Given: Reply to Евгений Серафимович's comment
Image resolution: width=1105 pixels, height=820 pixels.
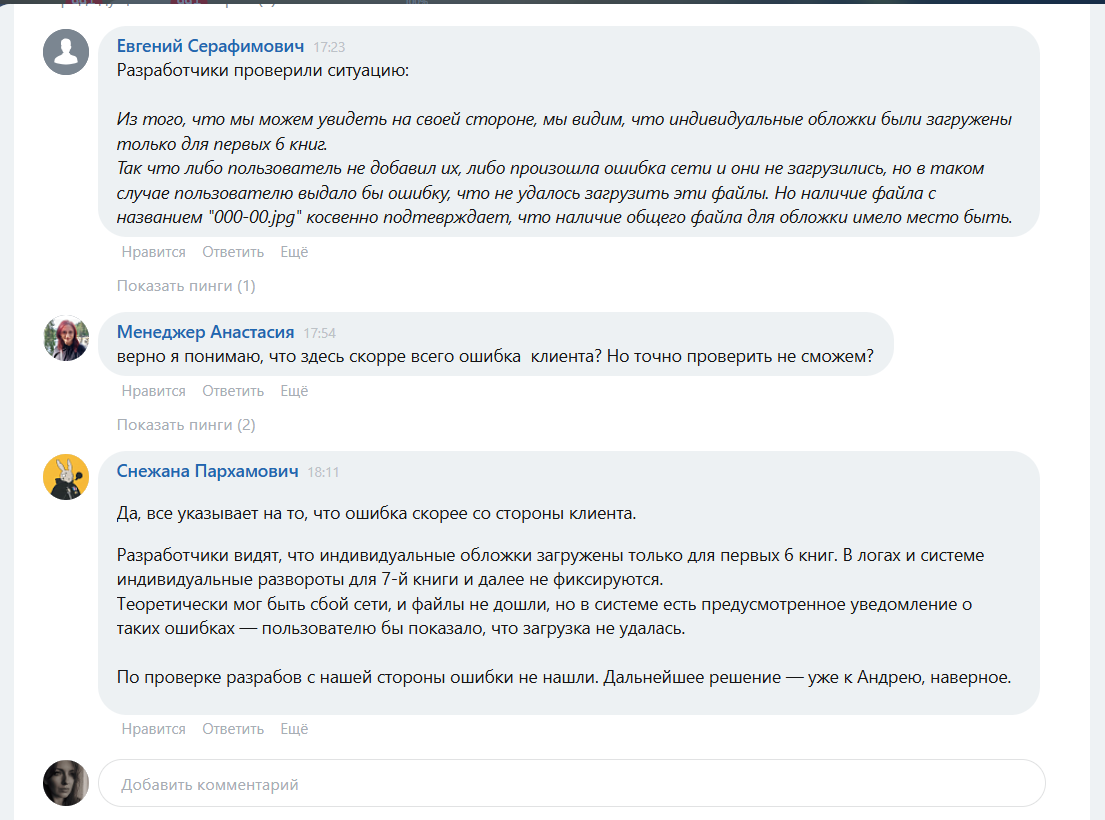Looking at the screenshot, I should (233, 252).
